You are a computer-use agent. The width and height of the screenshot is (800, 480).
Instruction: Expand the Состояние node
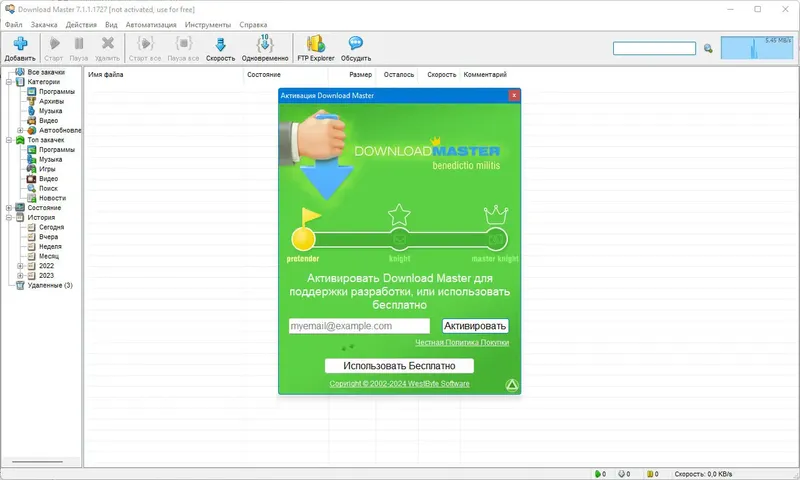click(x=9, y=208)
